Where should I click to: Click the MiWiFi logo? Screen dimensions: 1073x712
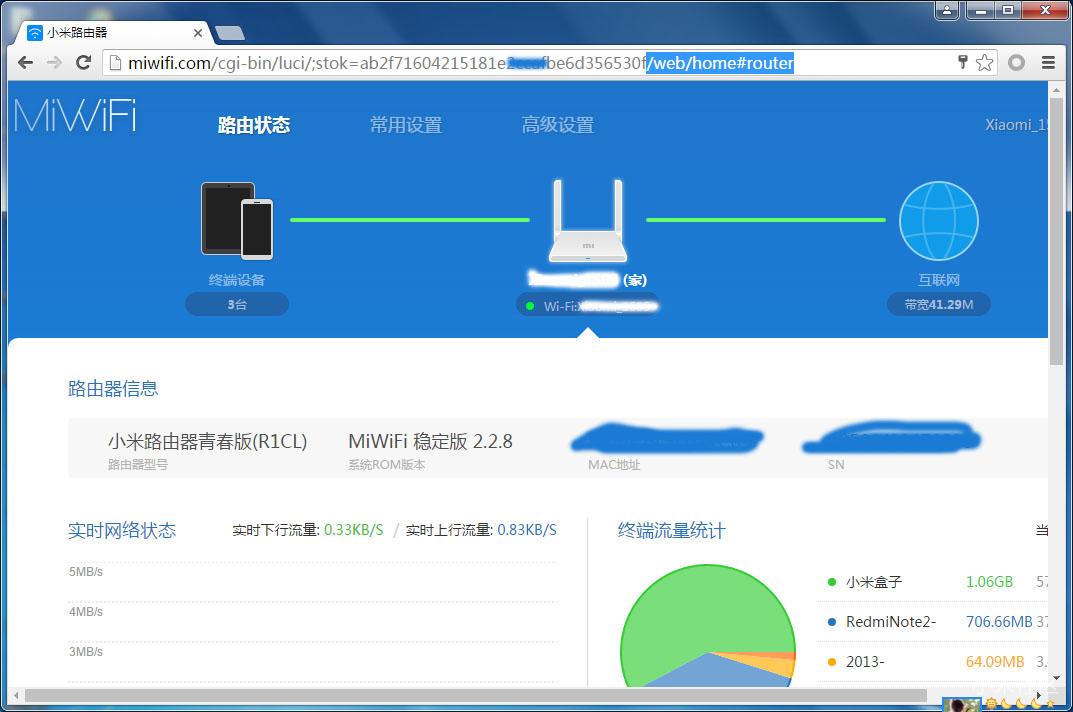(75, 115)
